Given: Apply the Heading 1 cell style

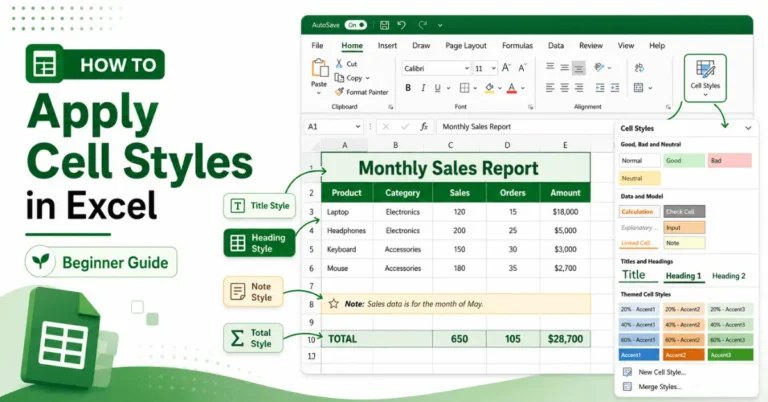Looking at the screenshot, I should pos(683,276).
